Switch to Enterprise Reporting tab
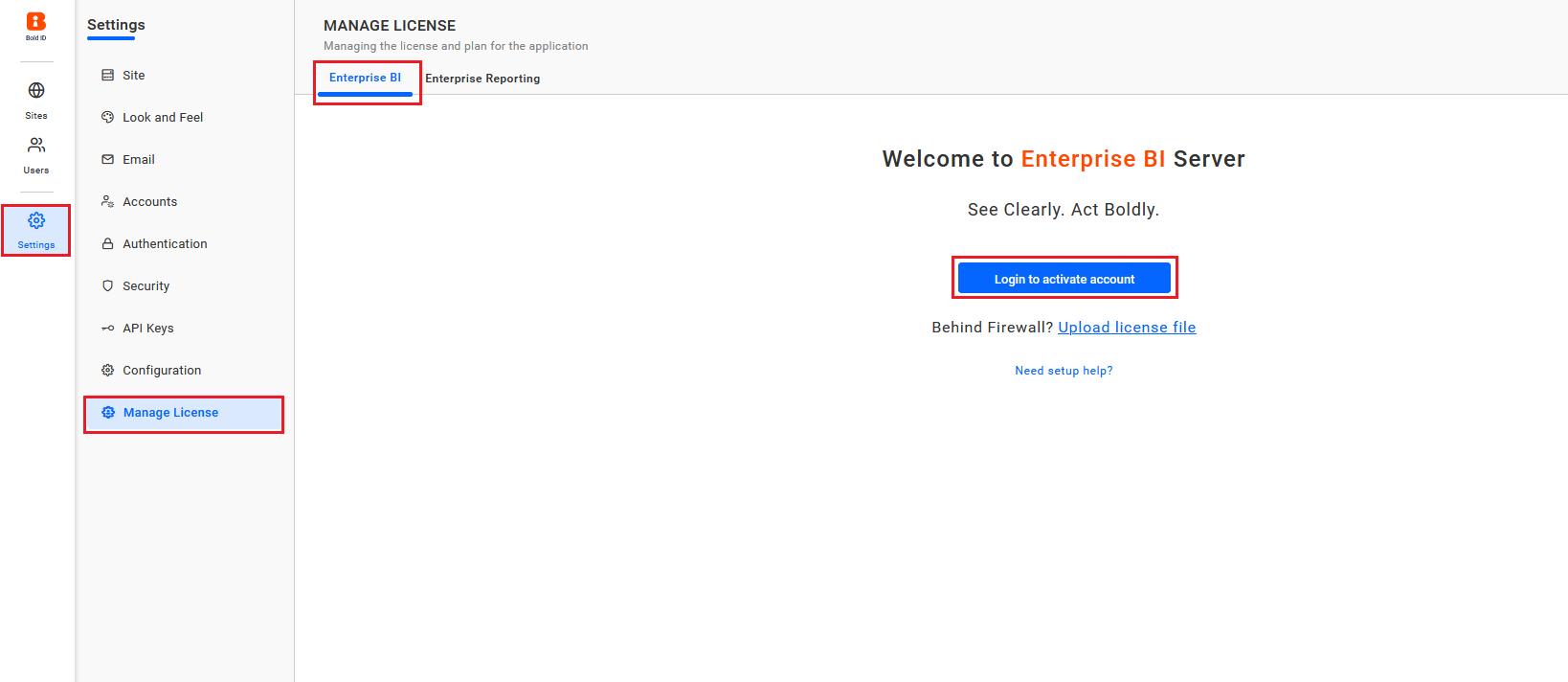This screenshot has width=1568, height=682. (x=482, y=79)
